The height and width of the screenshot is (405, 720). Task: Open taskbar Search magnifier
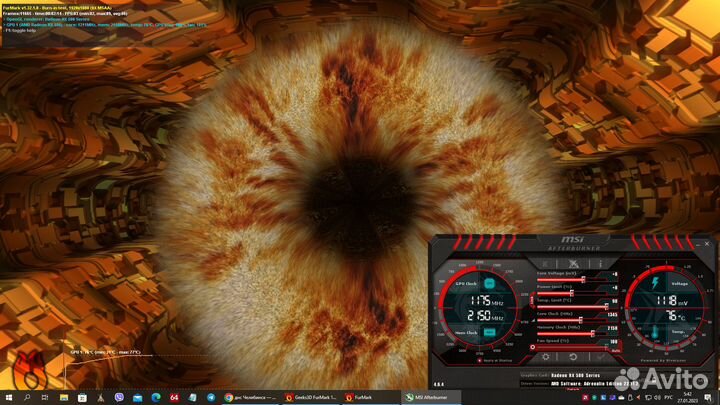click(x=27, y=397)
